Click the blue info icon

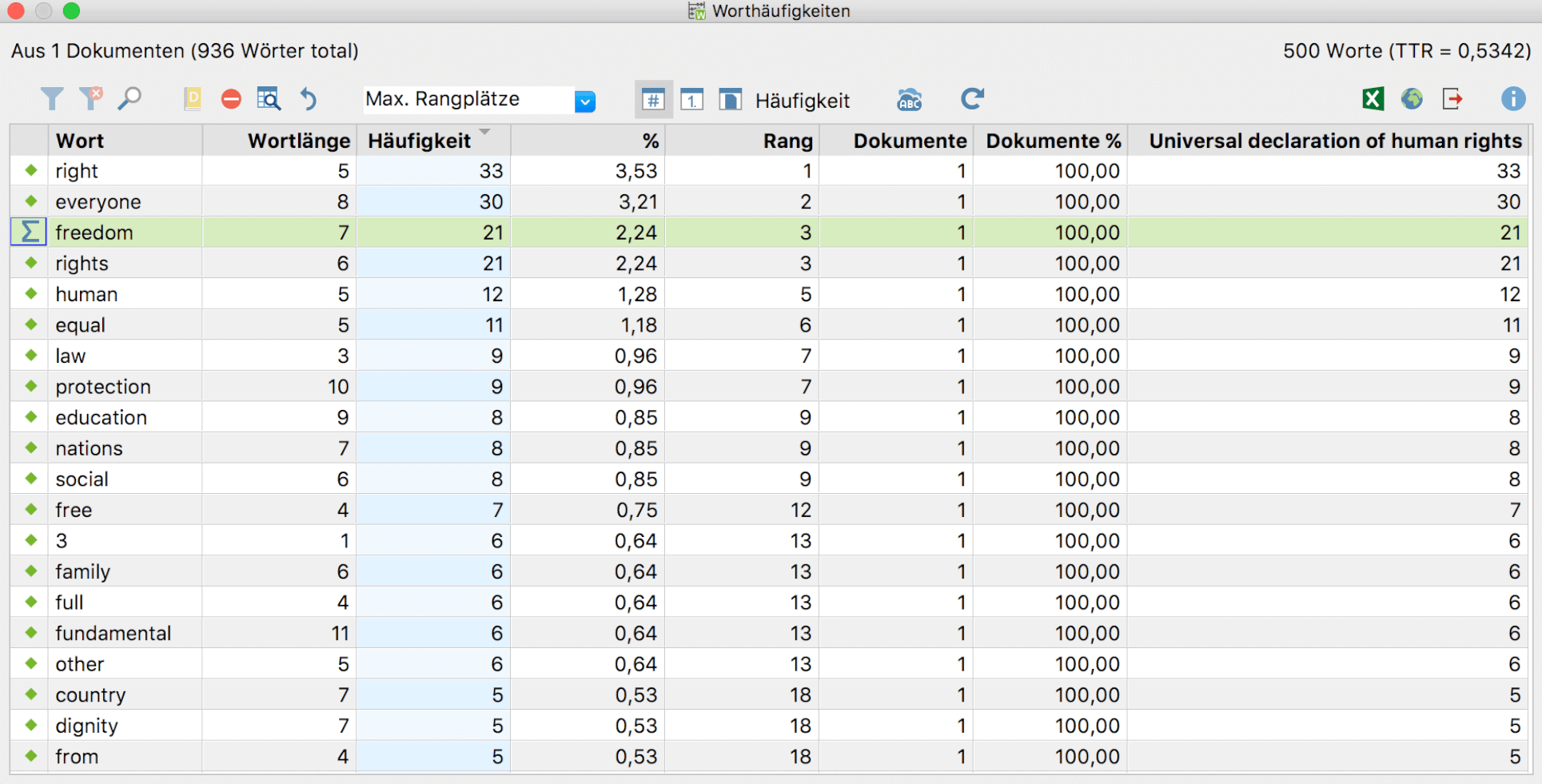point(1512,99)
